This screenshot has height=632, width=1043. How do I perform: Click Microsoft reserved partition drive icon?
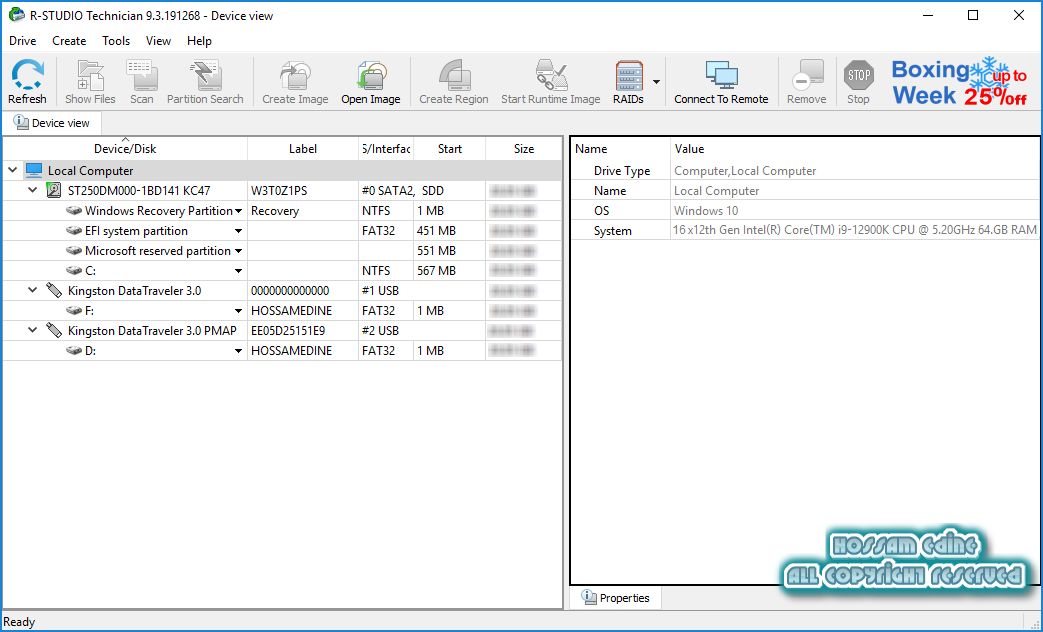[x=74, y=251]
